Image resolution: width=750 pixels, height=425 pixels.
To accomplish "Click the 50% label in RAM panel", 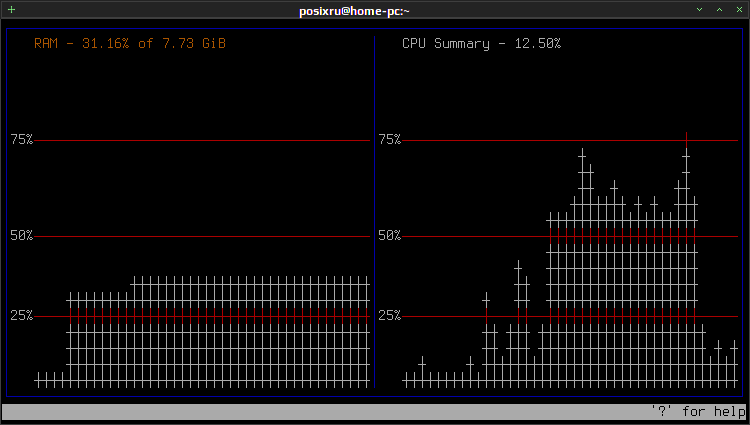I will (x=22, y=236).
